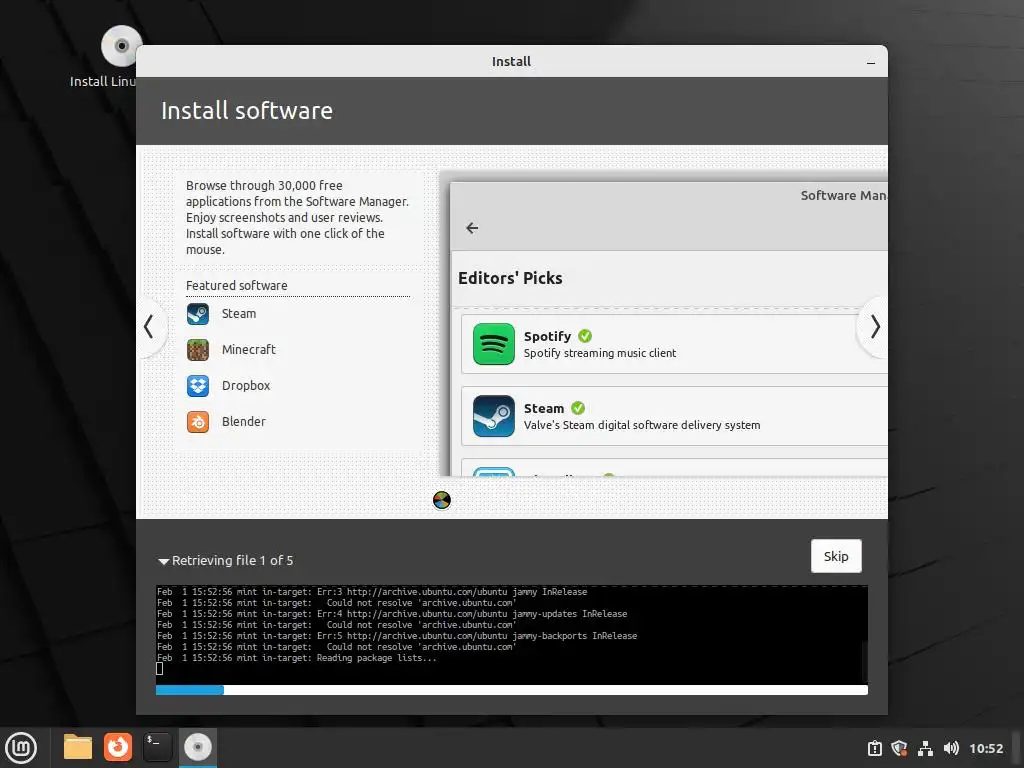The width and height of the screenshot is (1024, 768).
Task: Click the Minecraft icon in featured software
Action: point(198,350)
